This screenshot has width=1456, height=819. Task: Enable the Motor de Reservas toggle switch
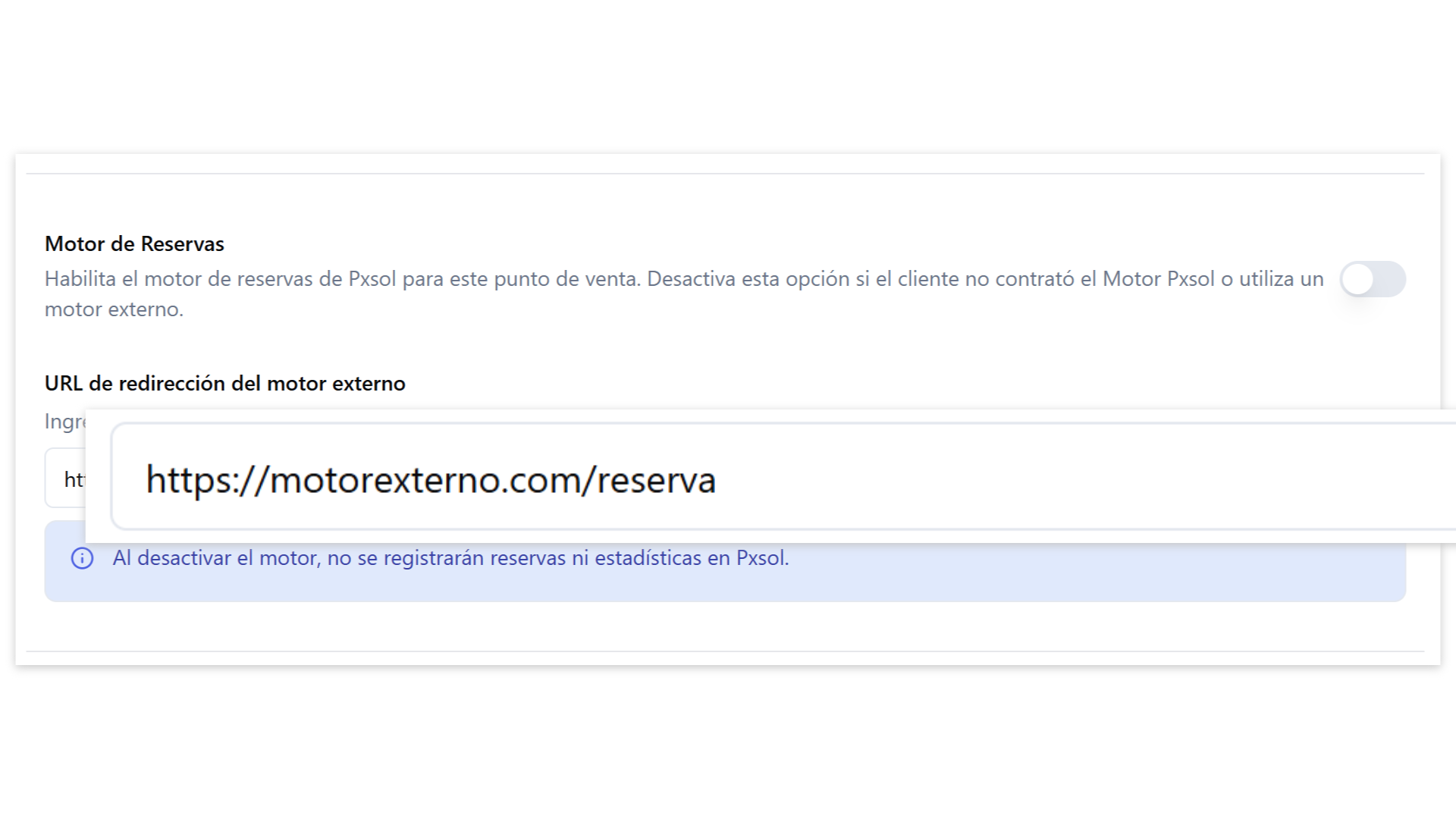pos(1373,279)
